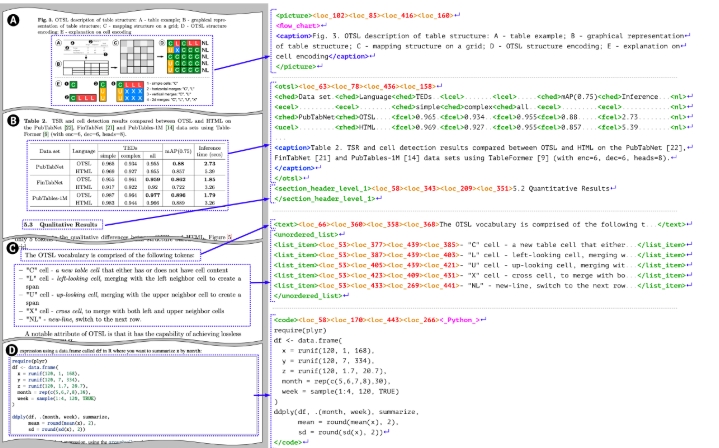Viewport: 719px width, 448px height.
Task: Click the black circled C marker
Action: click(10, 247)
